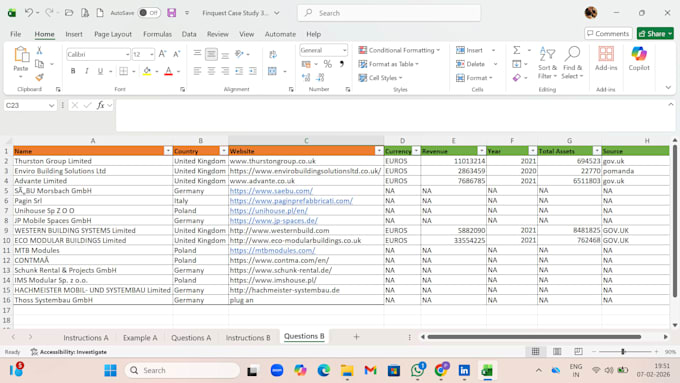Toggle italic formatting
680x383 pixels.
tap(87, 71)
